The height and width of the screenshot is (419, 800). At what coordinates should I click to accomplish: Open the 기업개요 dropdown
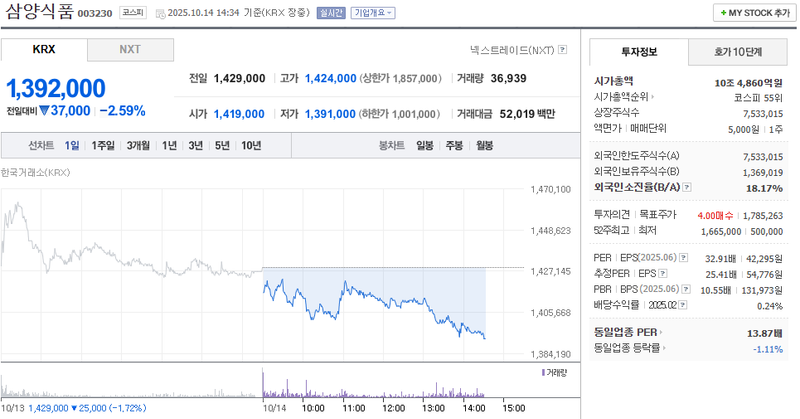[371, 13]
